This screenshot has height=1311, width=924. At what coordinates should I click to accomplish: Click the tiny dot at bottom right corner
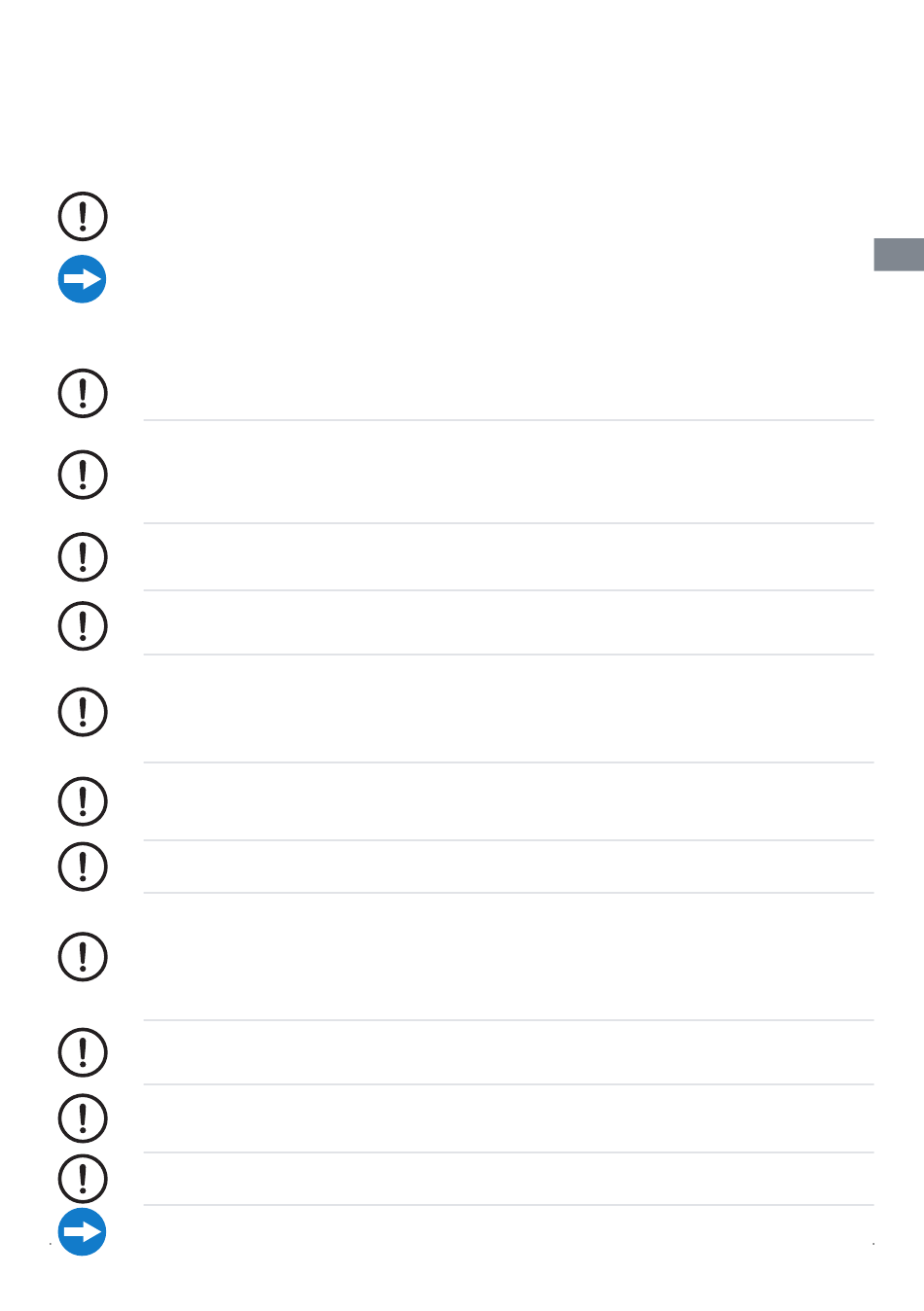pos(873,1244)
